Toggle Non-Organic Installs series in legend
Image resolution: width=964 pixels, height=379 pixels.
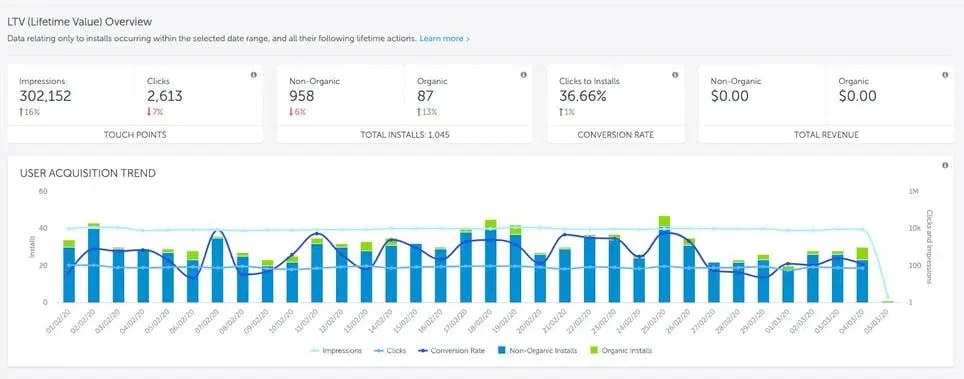[538, 351]
